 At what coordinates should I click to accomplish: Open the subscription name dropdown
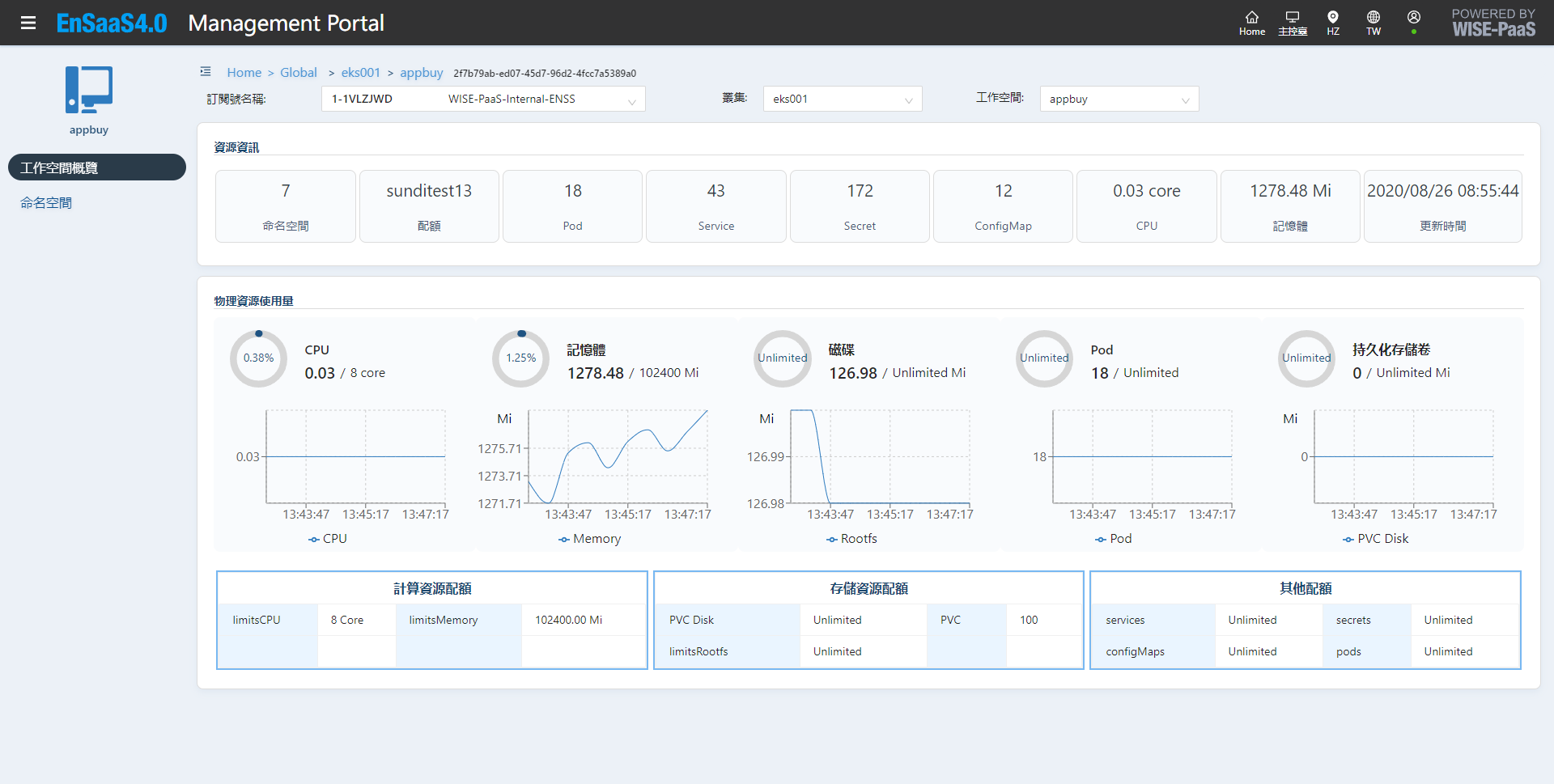(x=483, y=99)
